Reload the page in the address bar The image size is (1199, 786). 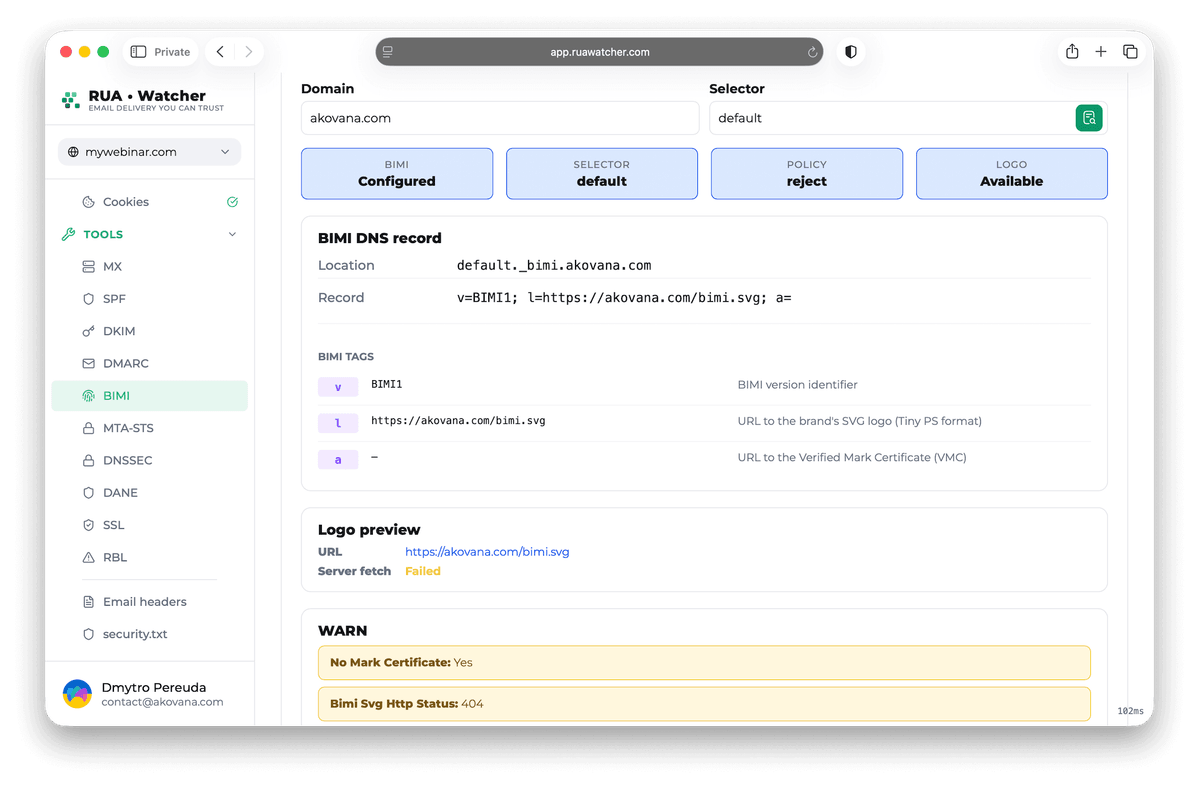pyautogui.click(x=812, y=52)
